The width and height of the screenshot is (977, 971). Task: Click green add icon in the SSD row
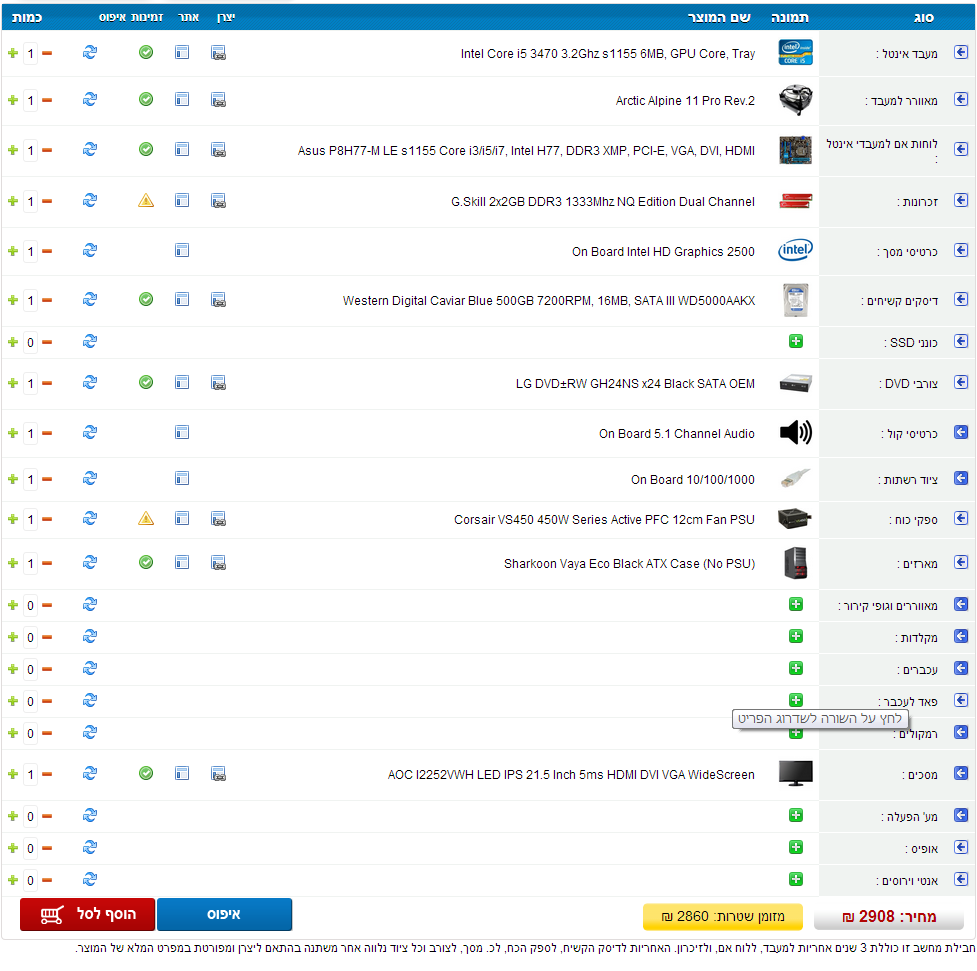coord(796,341)
